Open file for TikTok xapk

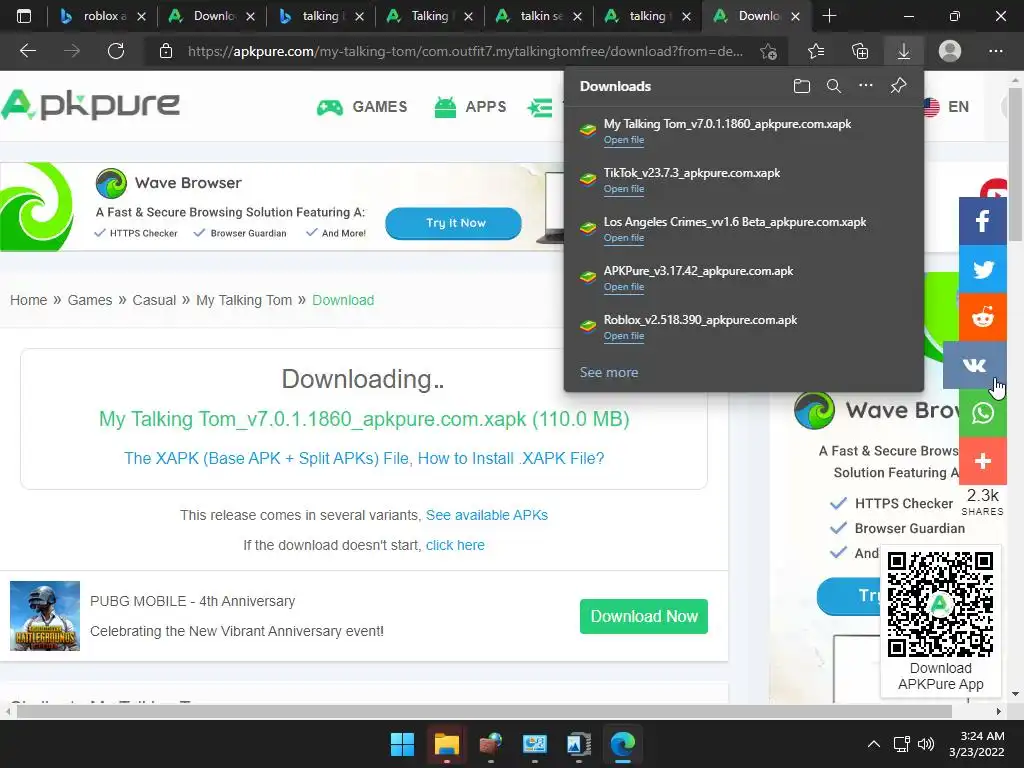coord(624,189)
